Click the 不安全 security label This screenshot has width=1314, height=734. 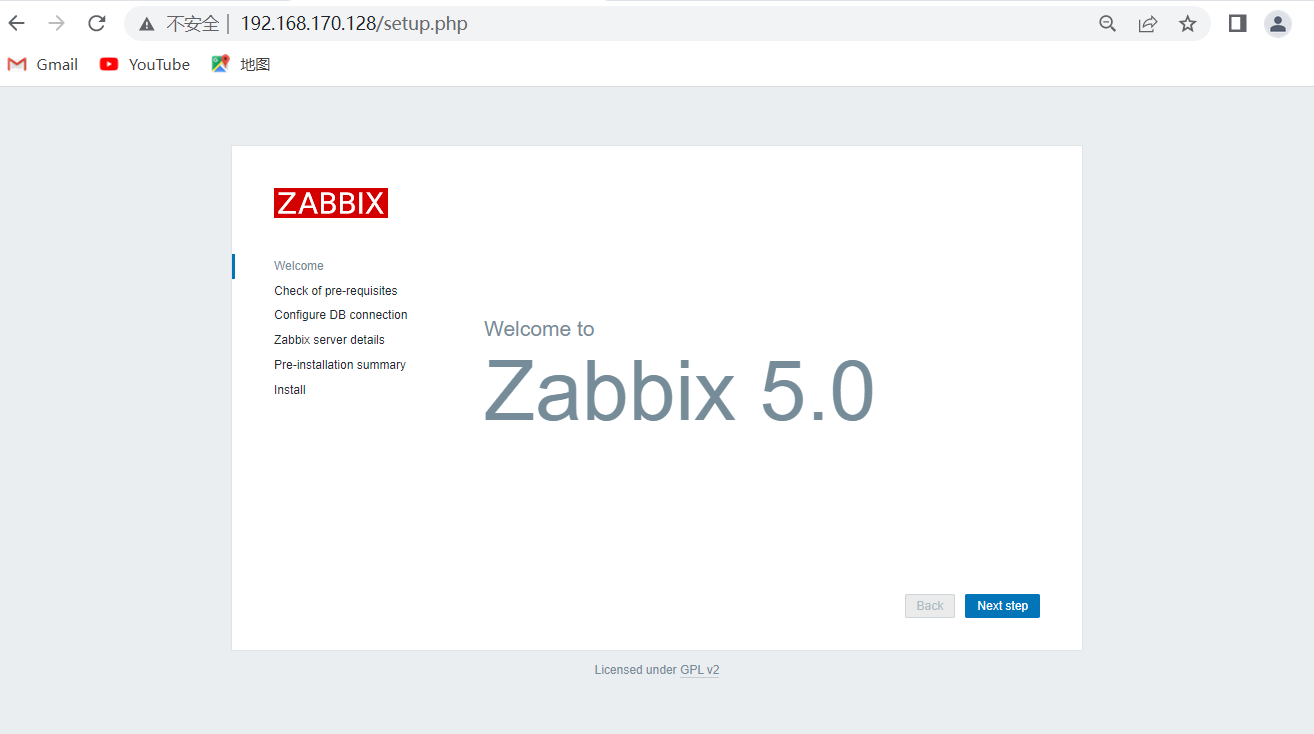coord(193,24)
